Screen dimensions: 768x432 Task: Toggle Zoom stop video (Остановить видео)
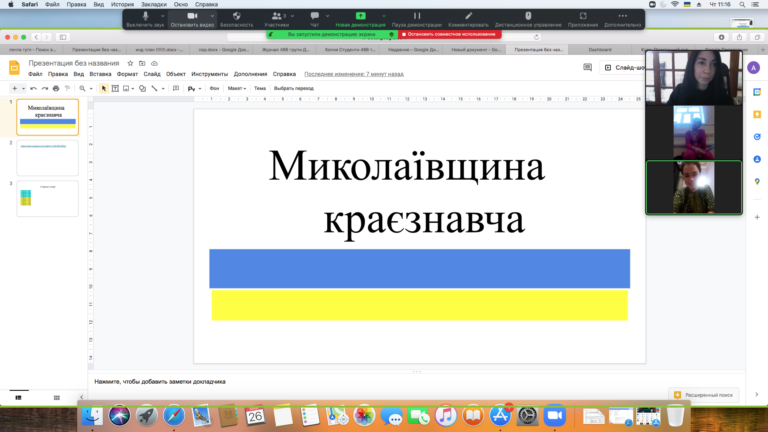191,19
